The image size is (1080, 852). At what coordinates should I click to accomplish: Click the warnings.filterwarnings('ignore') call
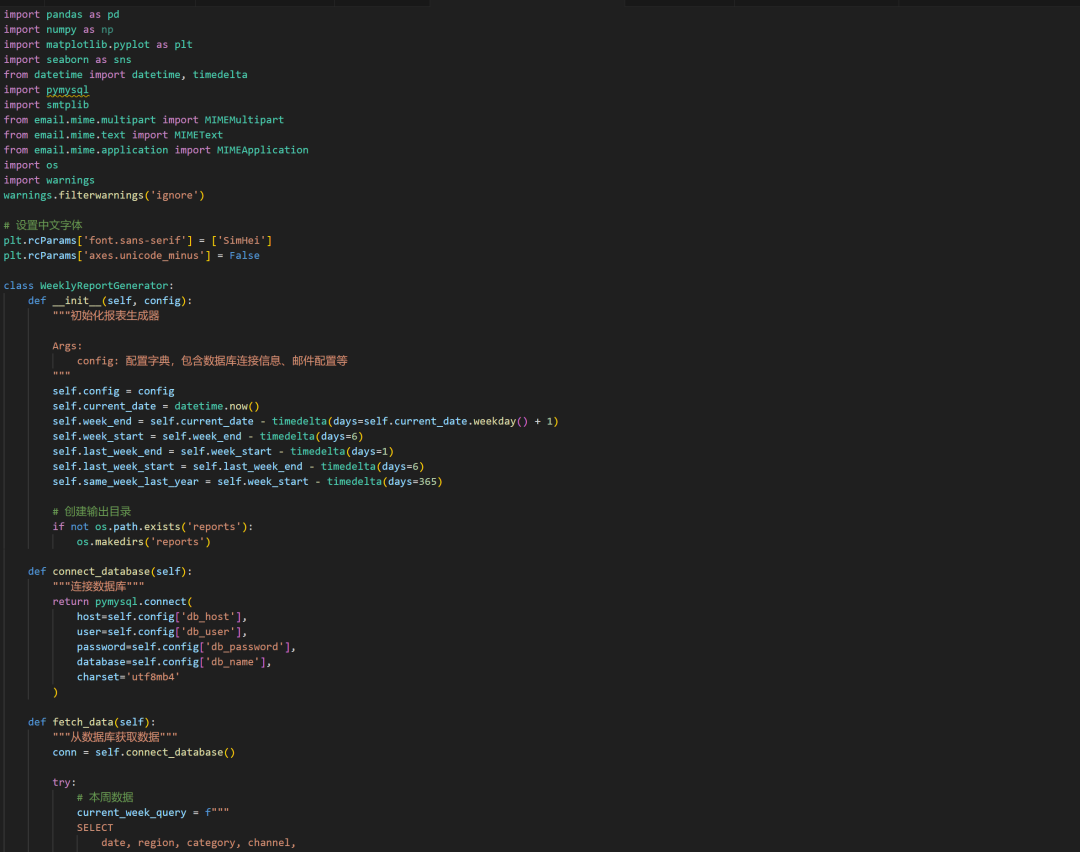click(x=100, y=195)
